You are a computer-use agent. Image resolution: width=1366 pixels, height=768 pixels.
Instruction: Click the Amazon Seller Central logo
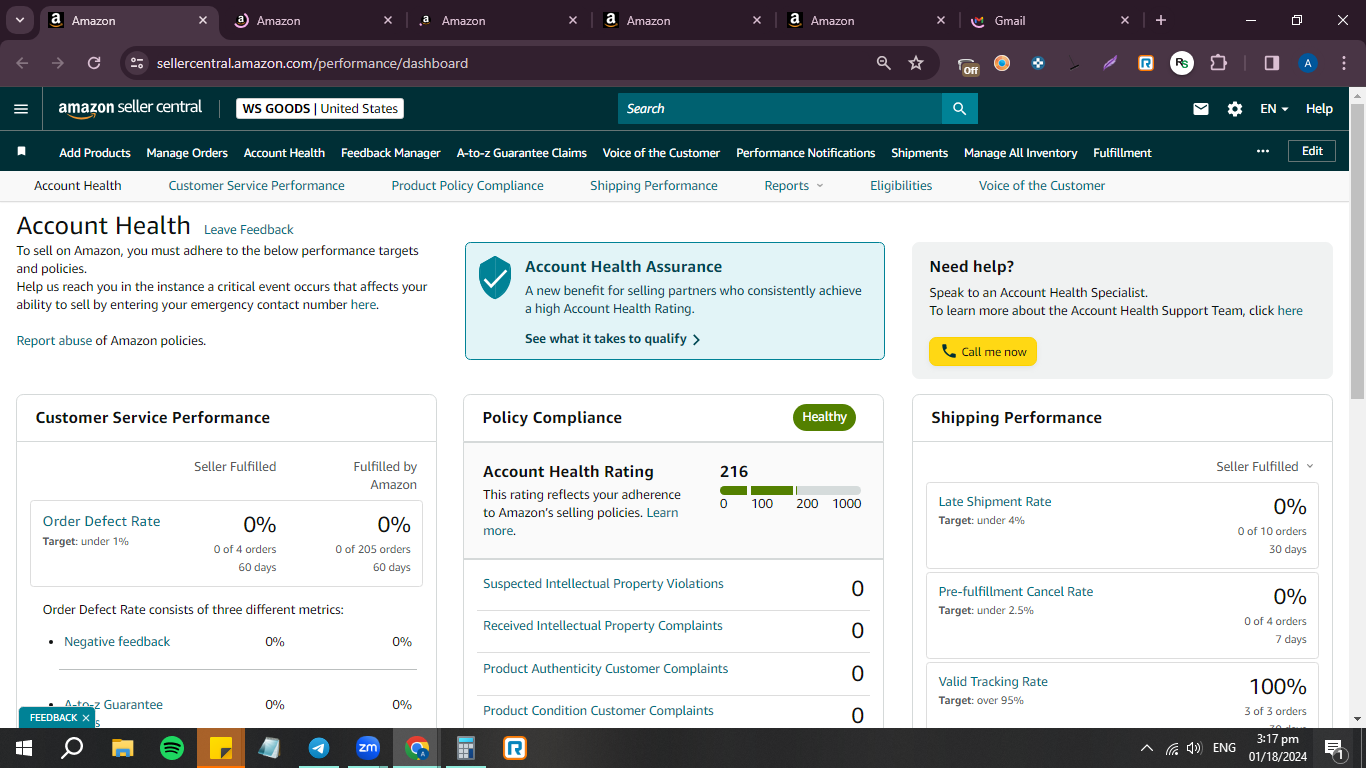[130, 108]
